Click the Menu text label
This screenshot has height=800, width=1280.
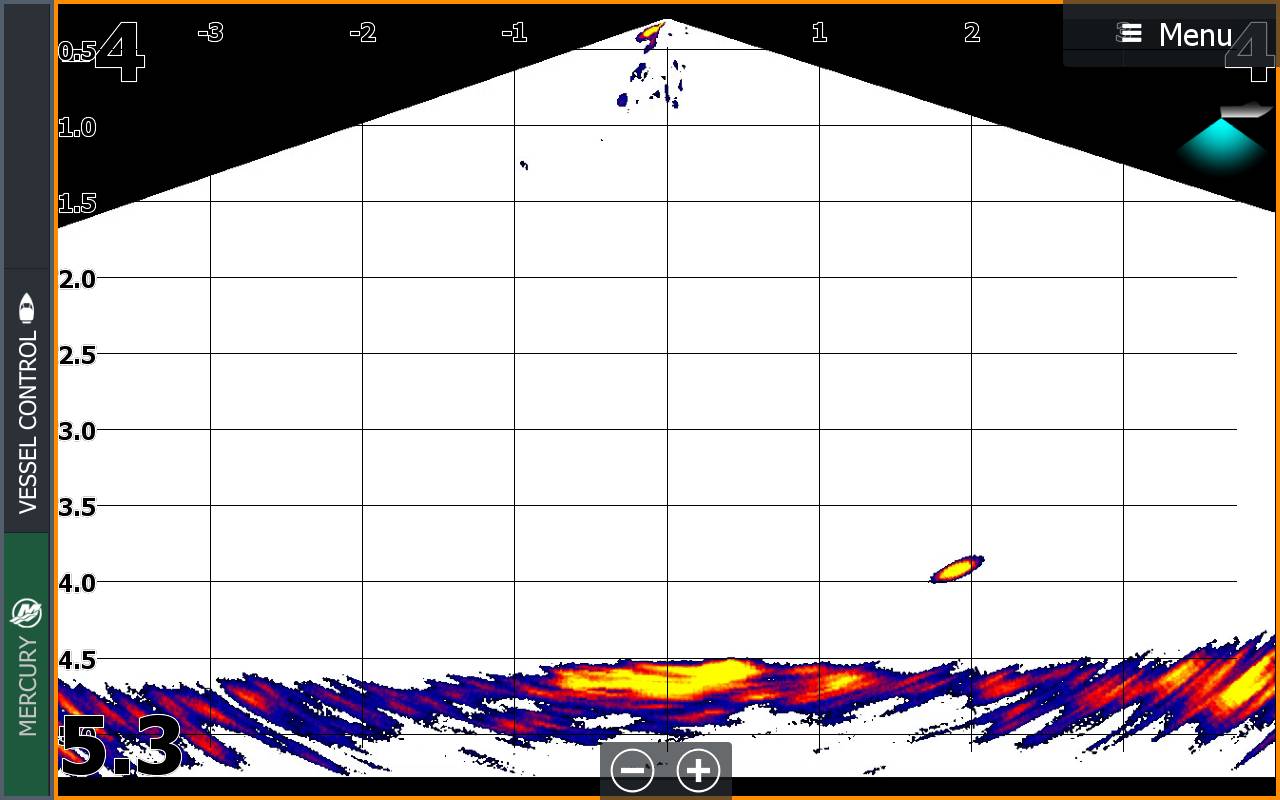1194,35
